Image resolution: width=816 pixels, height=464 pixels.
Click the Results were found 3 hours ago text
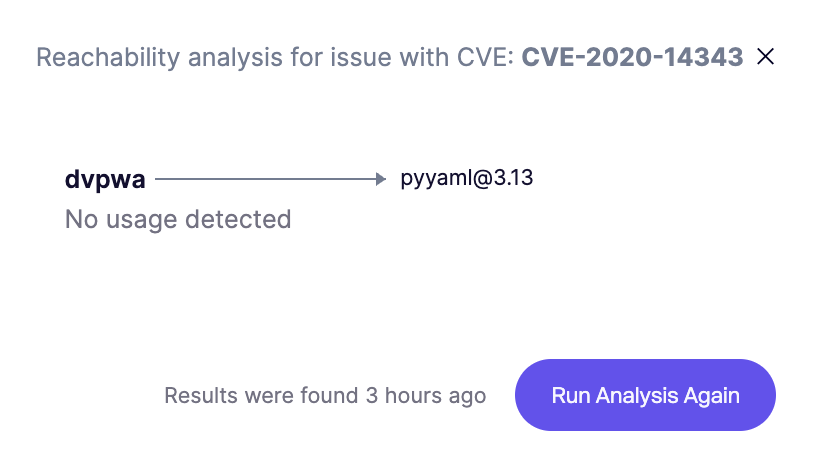pos(325,396)
